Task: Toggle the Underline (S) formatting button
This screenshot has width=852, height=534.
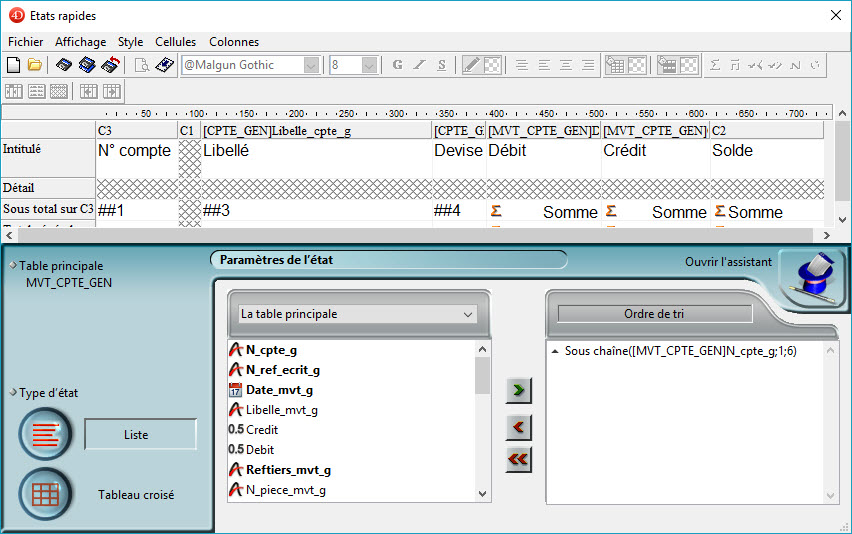Action: coord(441,65)
